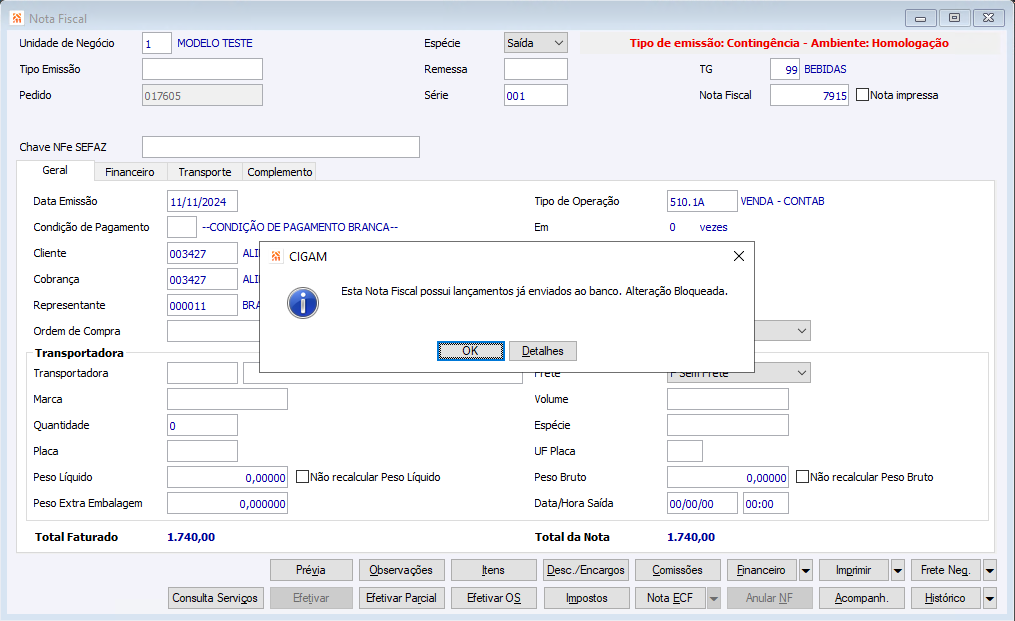
Task: Click the Frete Neg. button
Action: click(x=946, y=570)
